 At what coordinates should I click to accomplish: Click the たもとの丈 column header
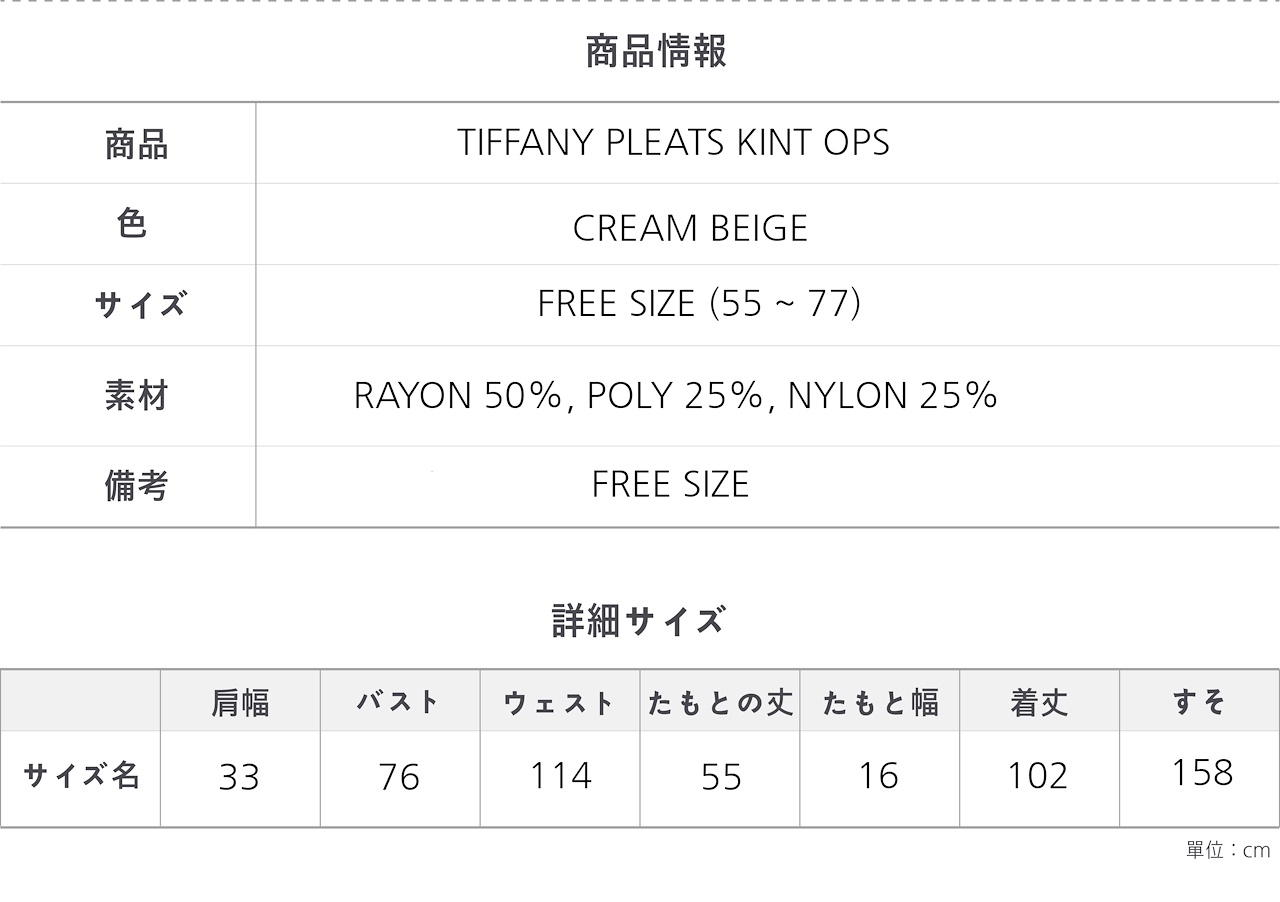720,703
